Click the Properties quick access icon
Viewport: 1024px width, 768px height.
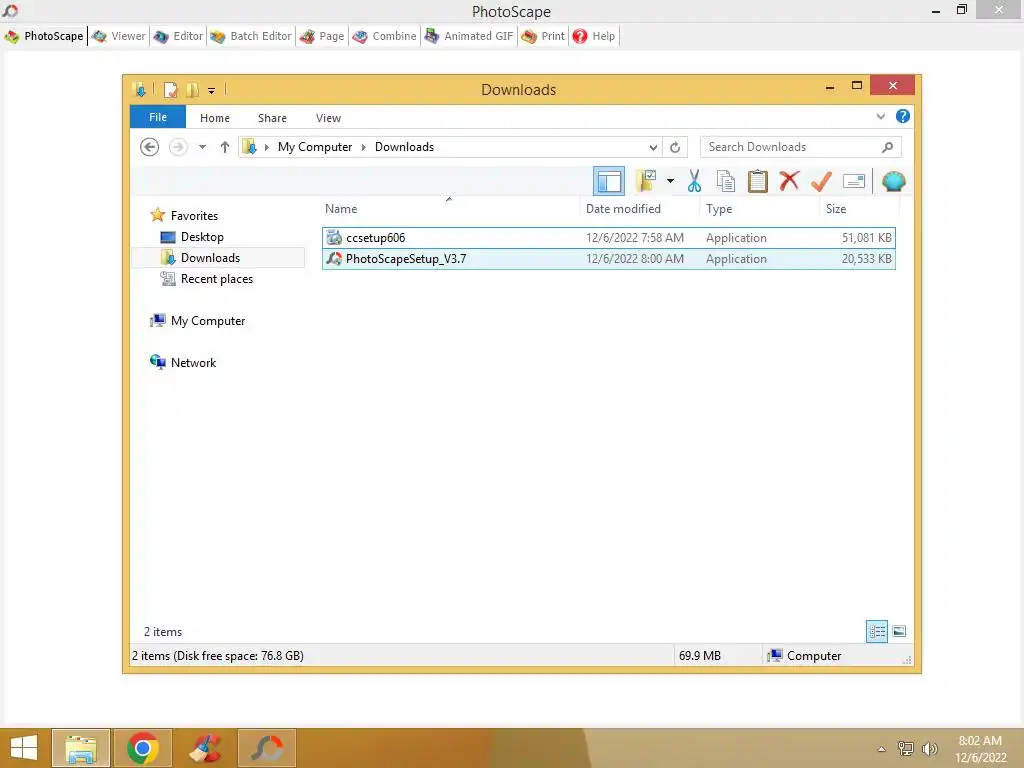click(170, 89)
